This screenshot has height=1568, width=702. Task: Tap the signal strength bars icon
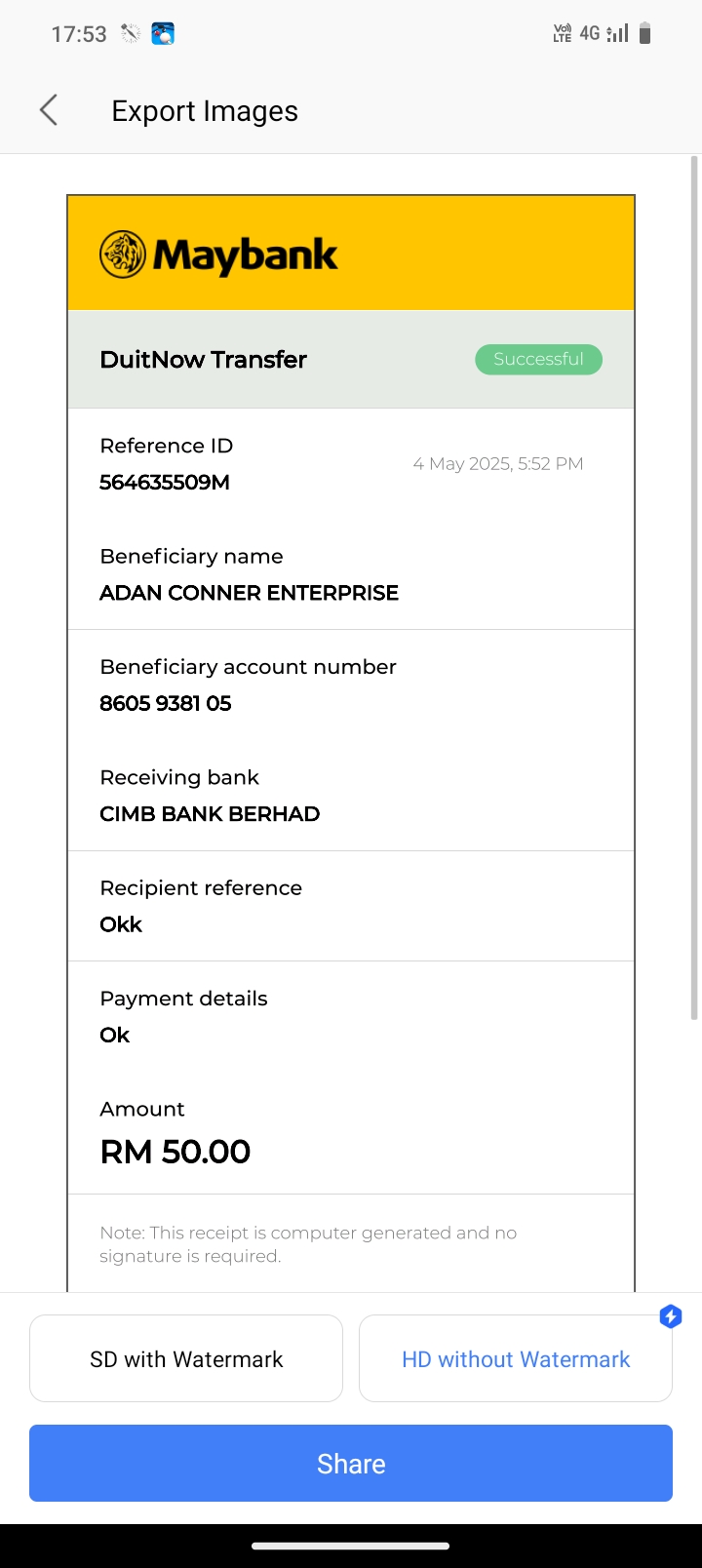click(x=618, y=34)
